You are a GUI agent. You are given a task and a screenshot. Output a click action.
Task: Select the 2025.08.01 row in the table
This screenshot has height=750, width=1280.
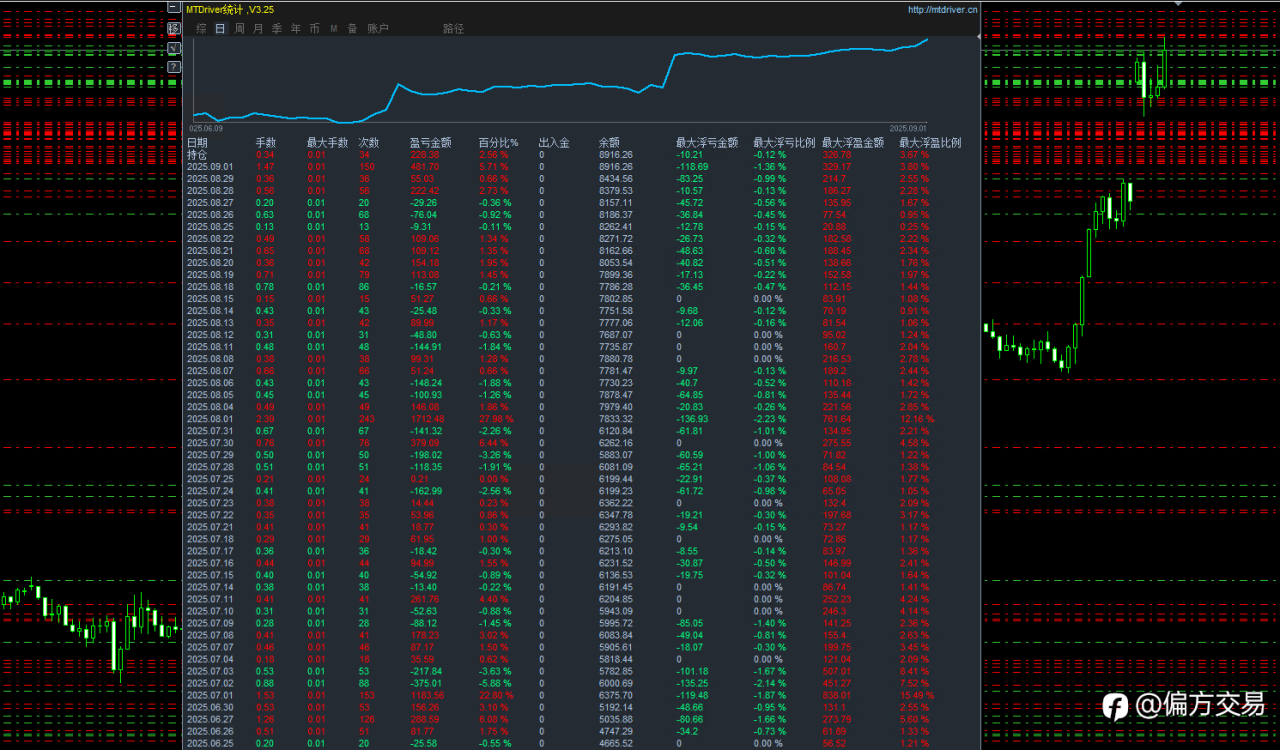pos(210,419)
